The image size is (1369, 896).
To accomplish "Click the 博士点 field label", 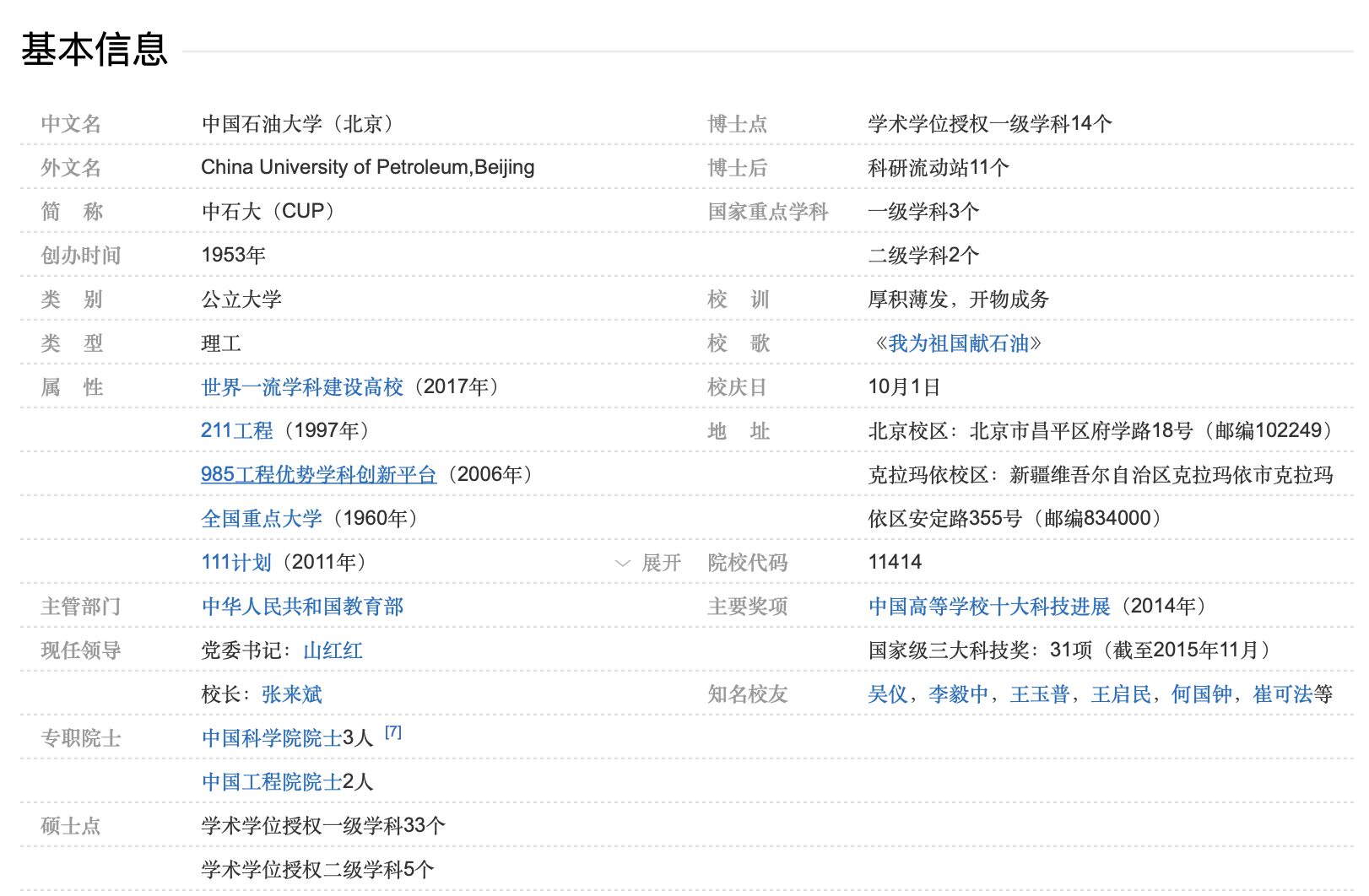I will click(x=738, y=124).
